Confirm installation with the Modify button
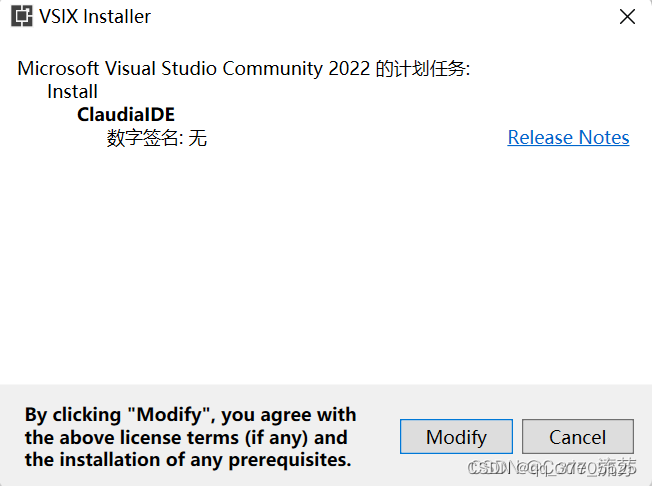Image resolution: width=652 pixels, height=486 pixels. pos(456,437)
